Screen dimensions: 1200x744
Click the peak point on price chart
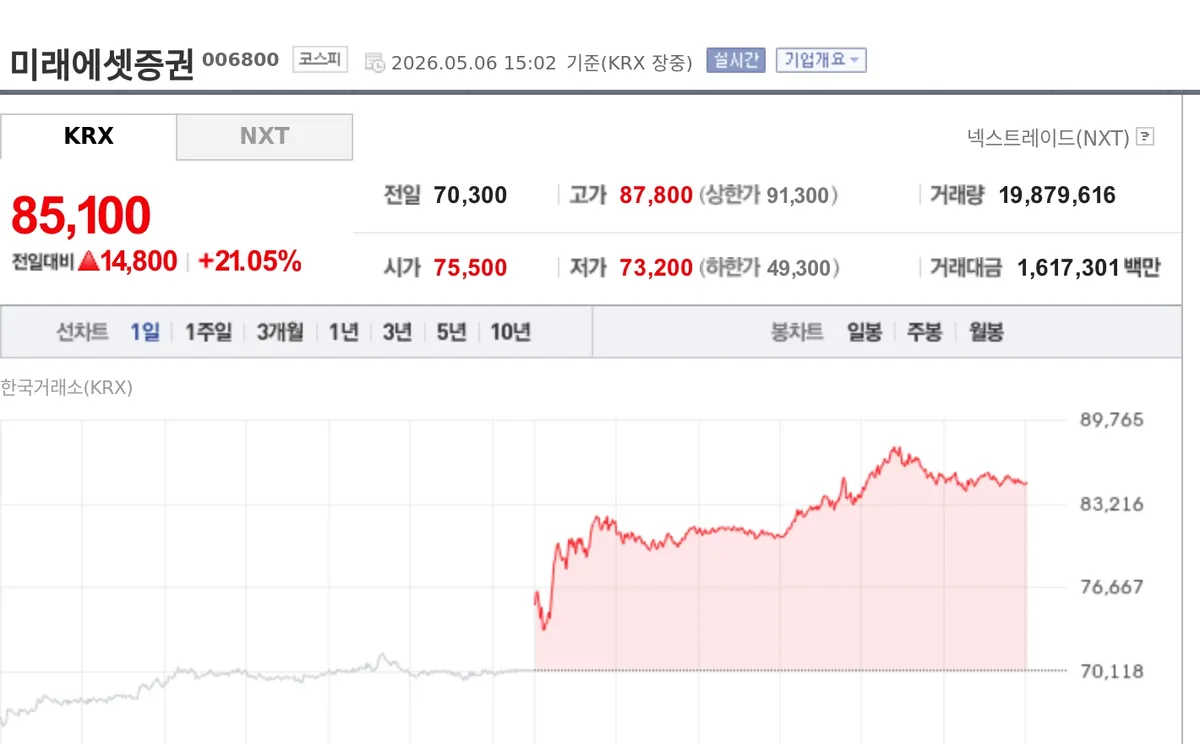897,448
